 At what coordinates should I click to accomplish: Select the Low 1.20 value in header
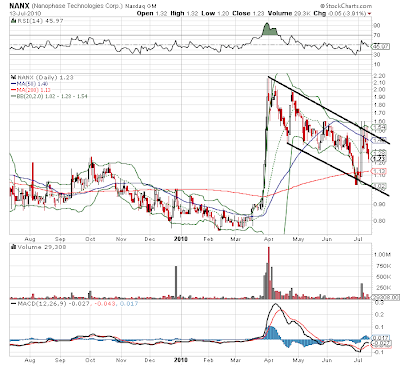216,13
